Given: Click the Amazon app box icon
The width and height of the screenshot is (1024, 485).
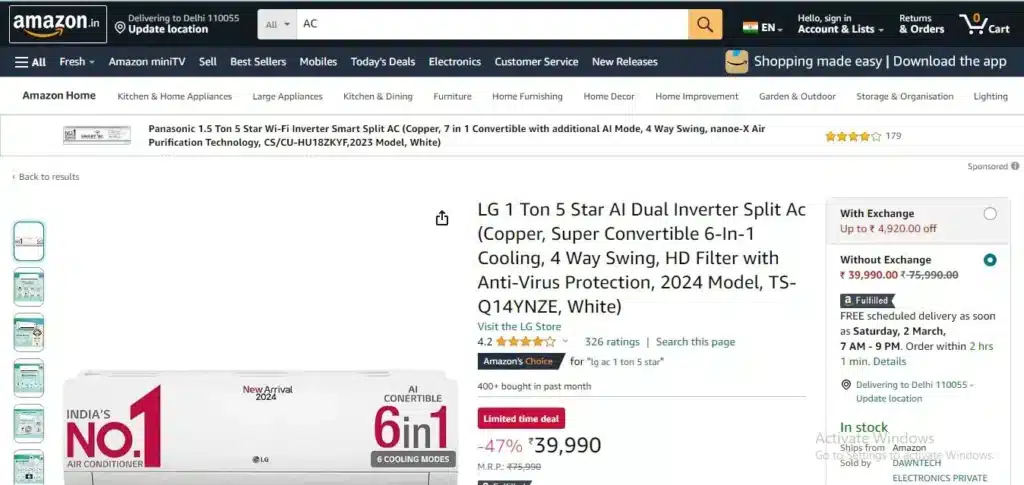Looking at the screenshot, I should [737, 61].
